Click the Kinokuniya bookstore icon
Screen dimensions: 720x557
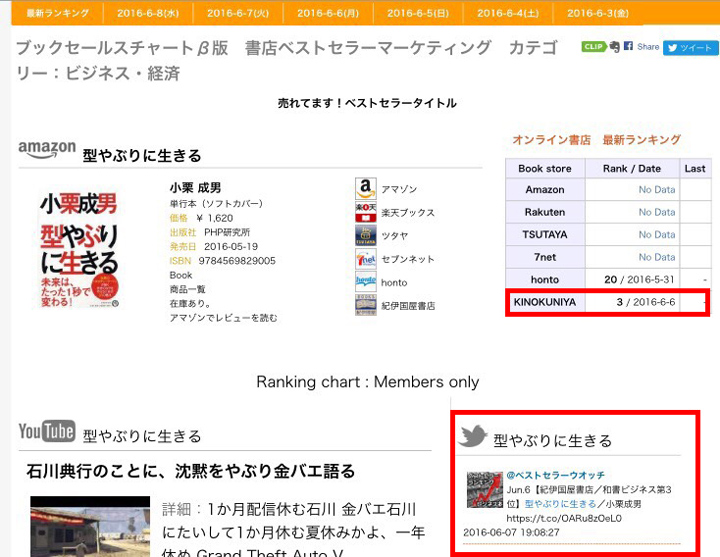[365, 305]
